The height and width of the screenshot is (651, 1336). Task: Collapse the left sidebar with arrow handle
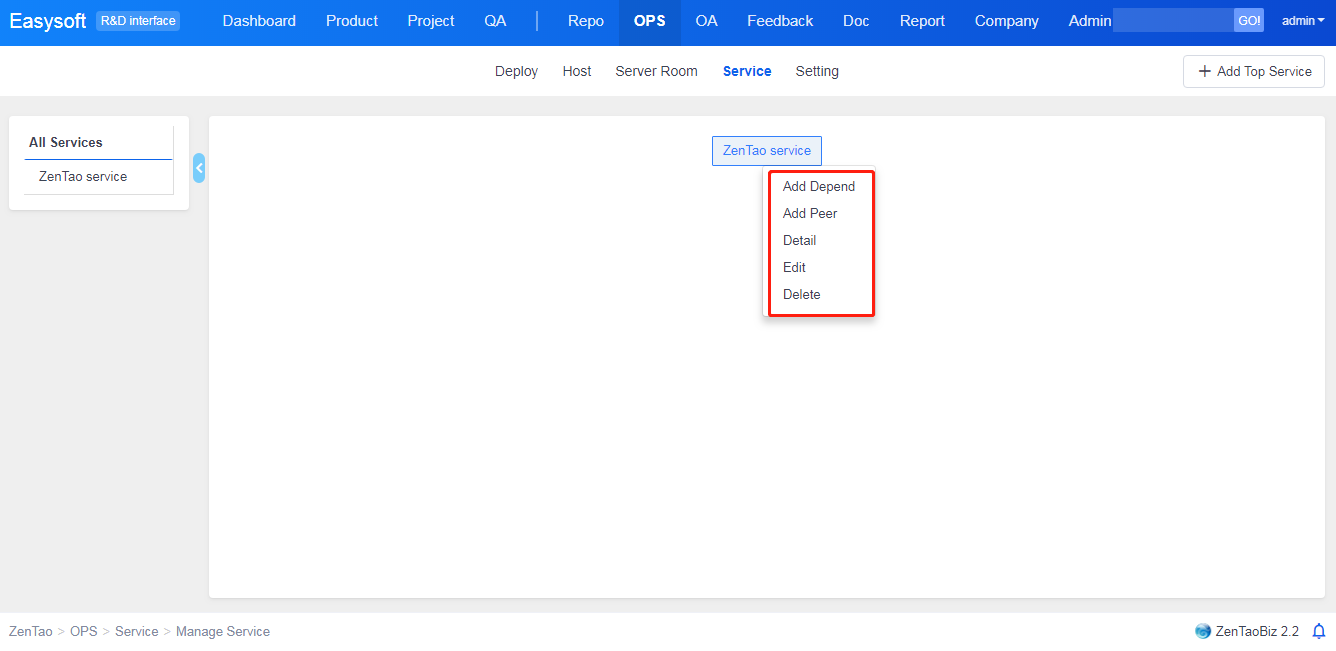click(x=199, y=168)
